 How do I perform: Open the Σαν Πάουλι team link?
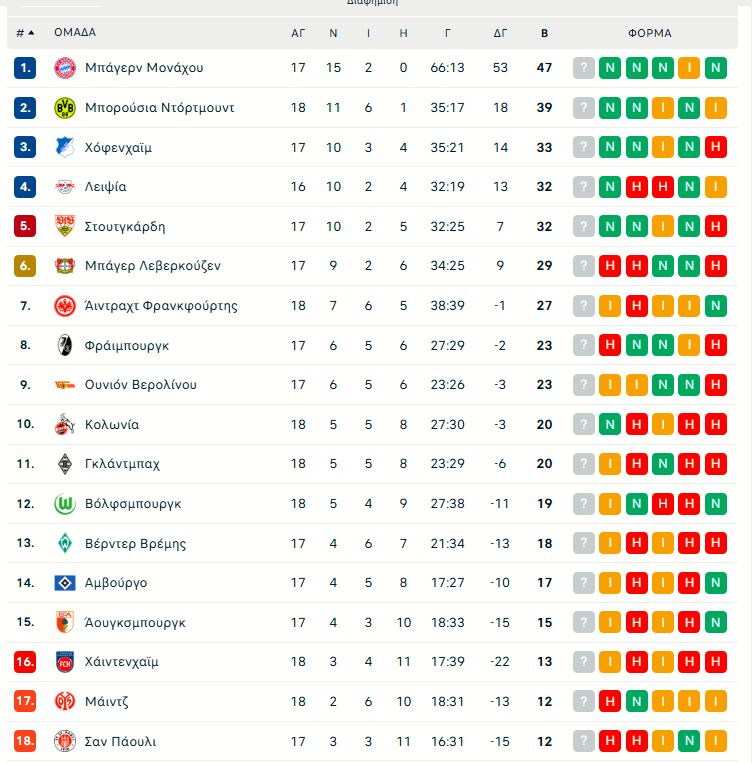[120, 742]
